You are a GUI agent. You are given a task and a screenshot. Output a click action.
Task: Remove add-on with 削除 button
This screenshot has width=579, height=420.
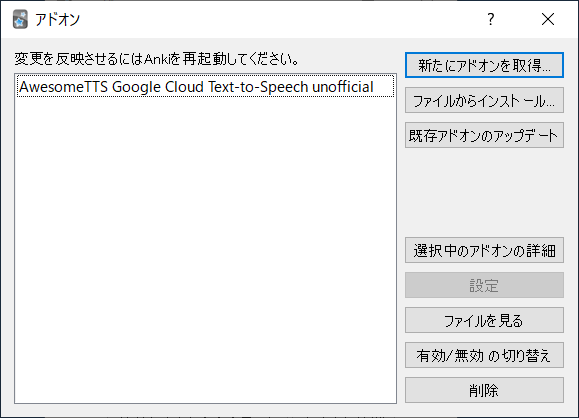click(484, 390)
